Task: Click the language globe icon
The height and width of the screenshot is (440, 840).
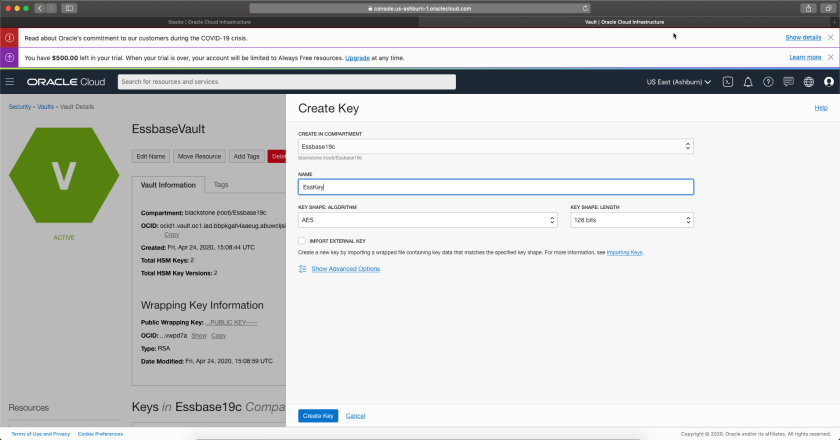Action: coord(808,81)
